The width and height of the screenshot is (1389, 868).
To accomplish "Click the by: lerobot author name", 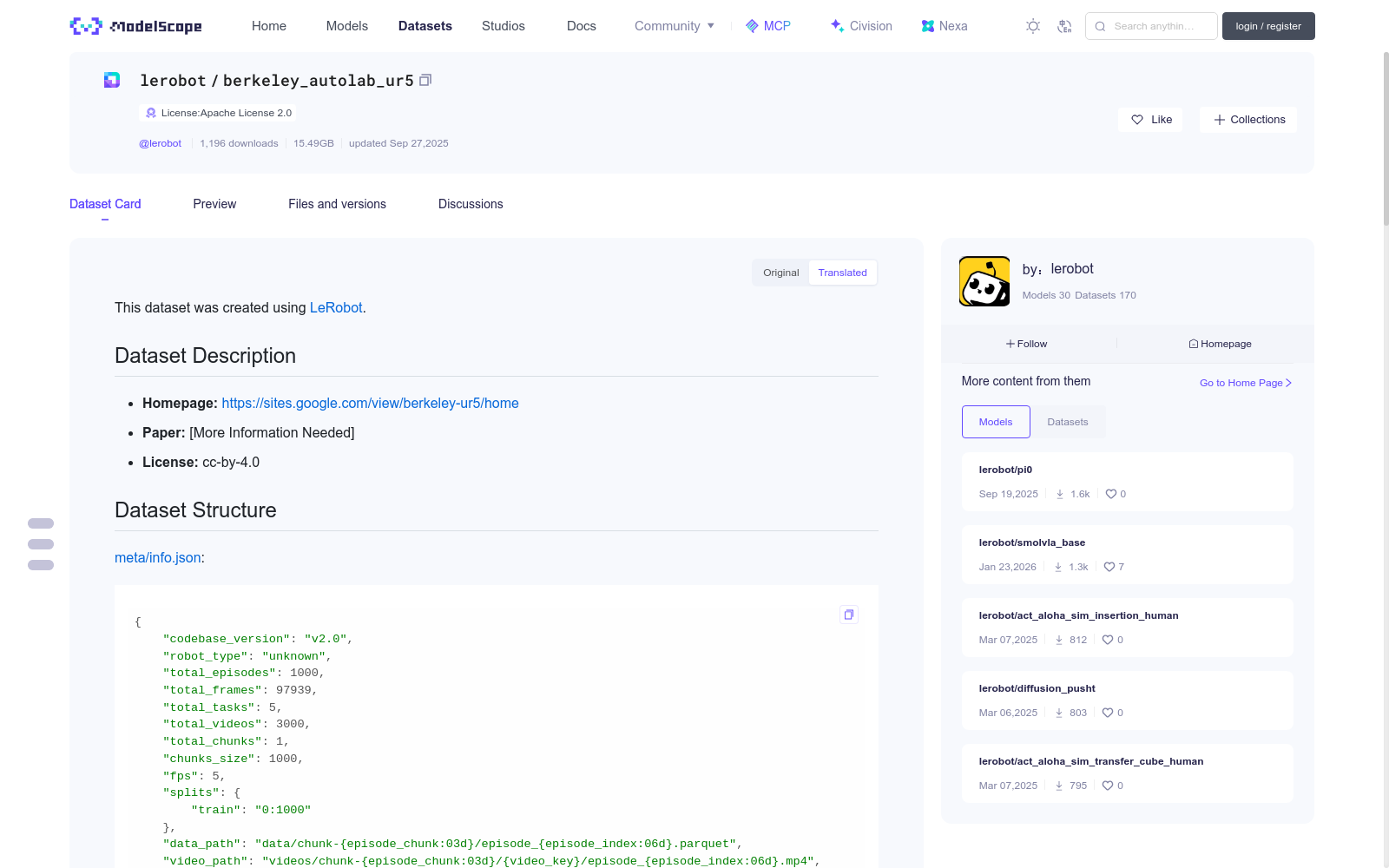I will pos(1072,269).
